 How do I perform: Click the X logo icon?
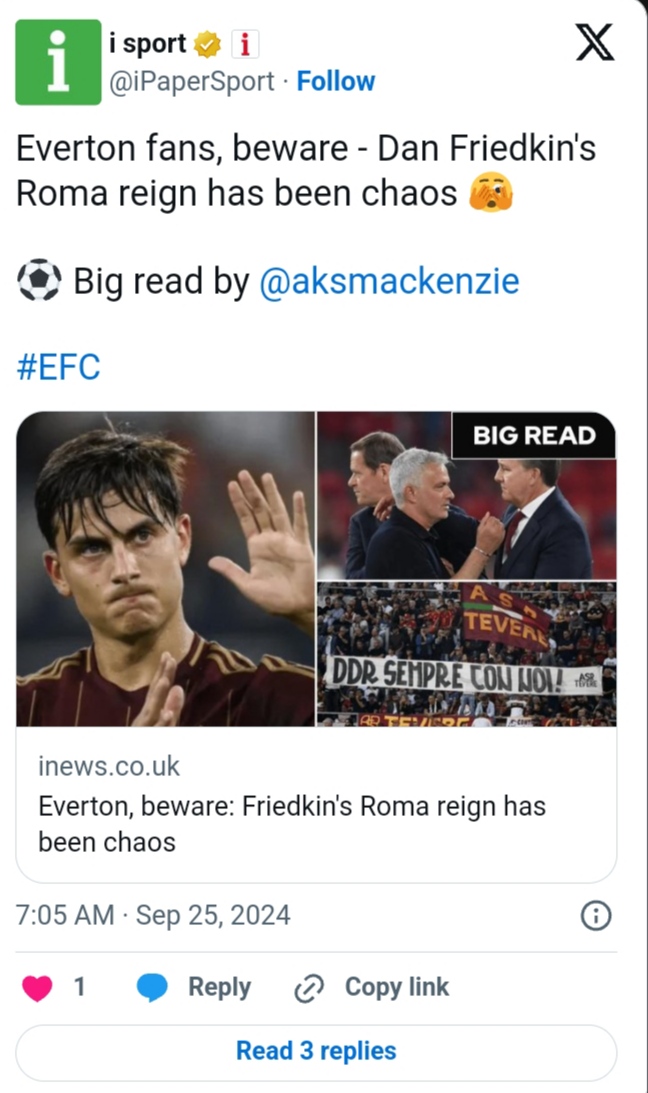[596, 44]
